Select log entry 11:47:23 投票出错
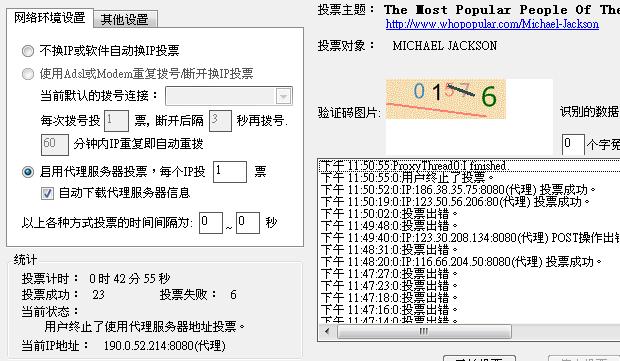Viewport: 620px width, 361px height. tap(469, 285)
